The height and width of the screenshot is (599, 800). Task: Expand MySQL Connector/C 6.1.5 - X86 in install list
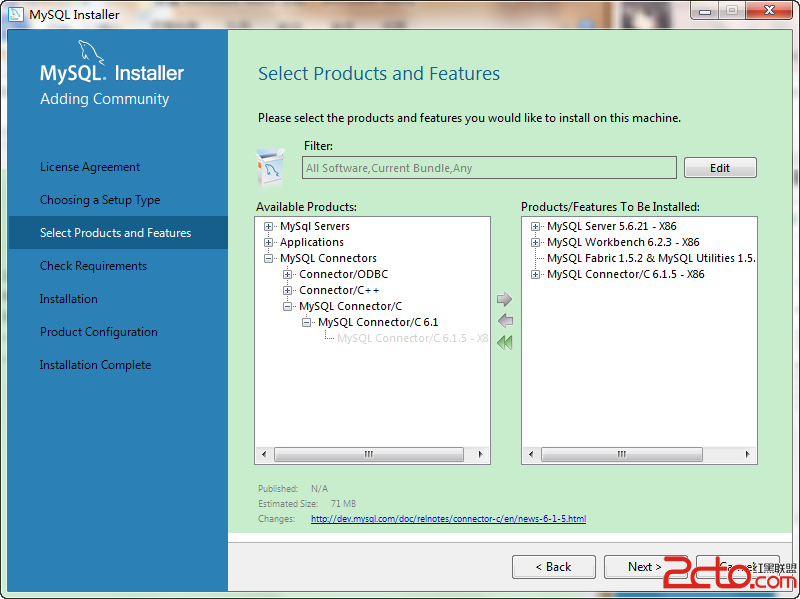(x=535, y=274)
